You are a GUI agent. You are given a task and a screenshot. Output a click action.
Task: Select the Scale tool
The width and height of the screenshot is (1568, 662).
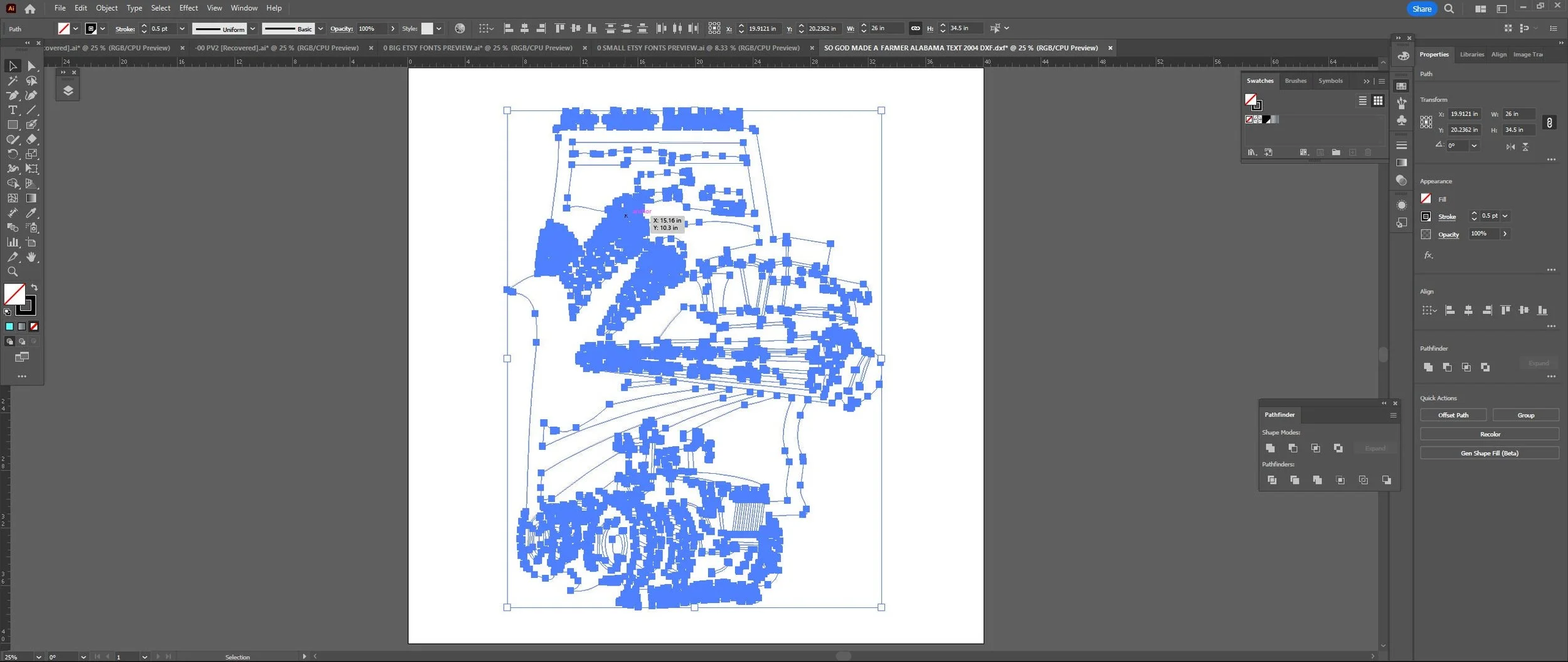tap(31, 154)
